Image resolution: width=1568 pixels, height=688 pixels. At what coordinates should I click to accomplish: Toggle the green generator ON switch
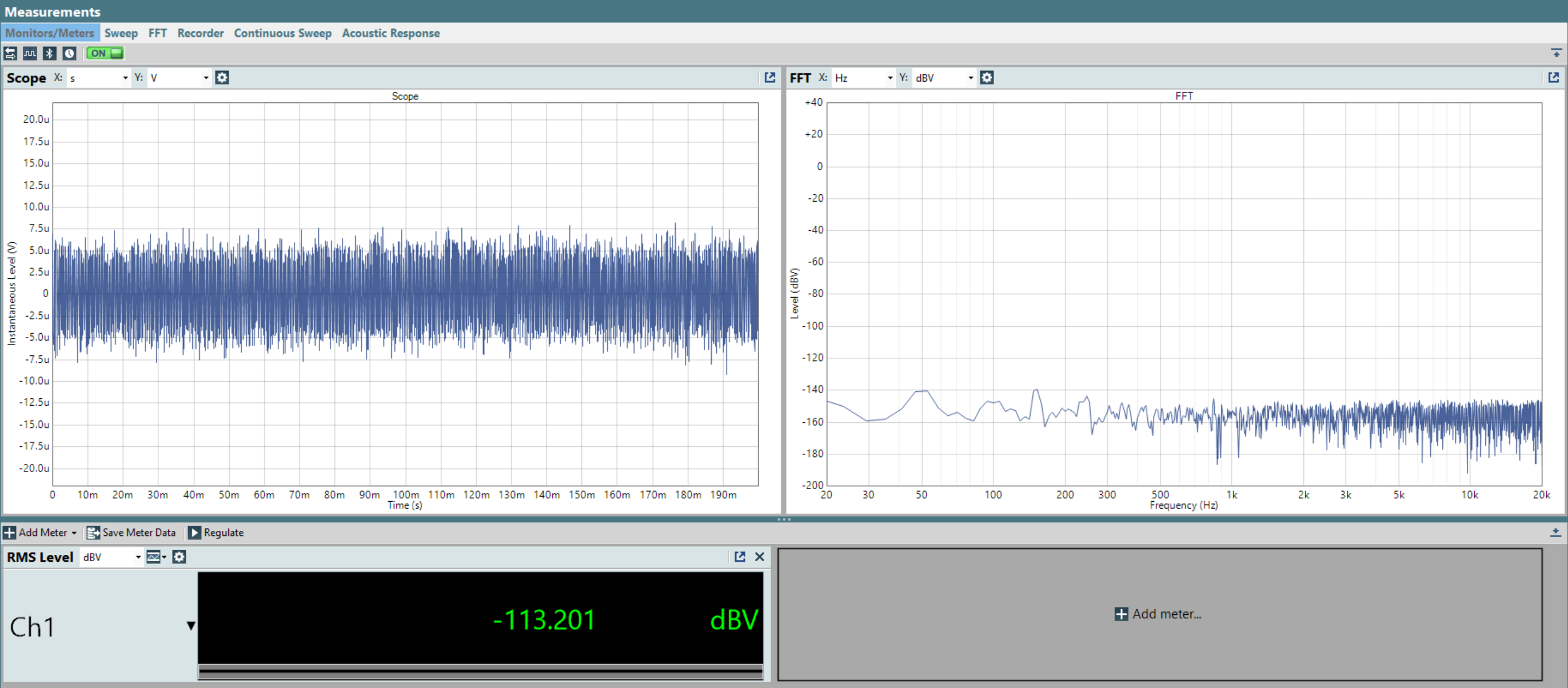[x=105, y=53]
